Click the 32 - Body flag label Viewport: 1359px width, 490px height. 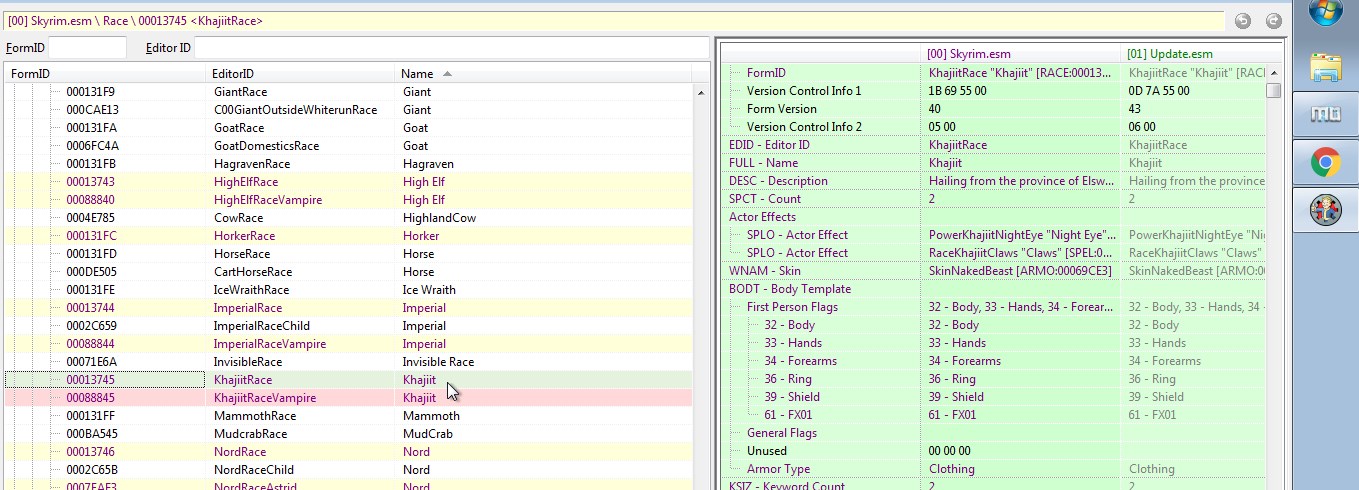(x=790, y=325)
